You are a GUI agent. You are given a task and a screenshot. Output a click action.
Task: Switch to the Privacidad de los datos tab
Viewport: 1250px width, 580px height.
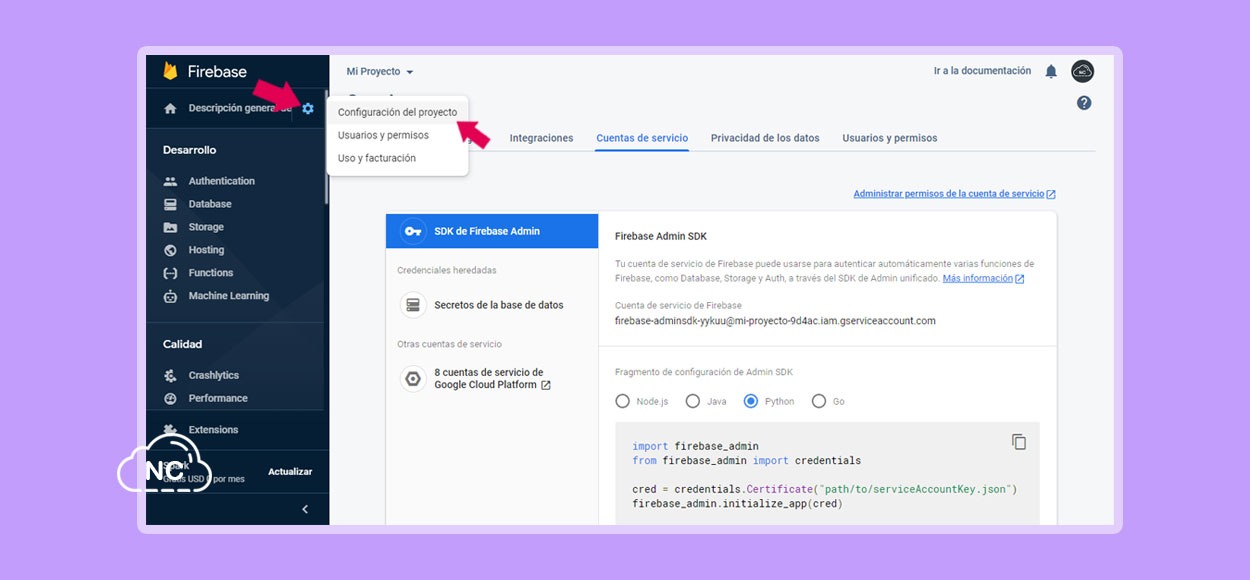click(765, 138)
